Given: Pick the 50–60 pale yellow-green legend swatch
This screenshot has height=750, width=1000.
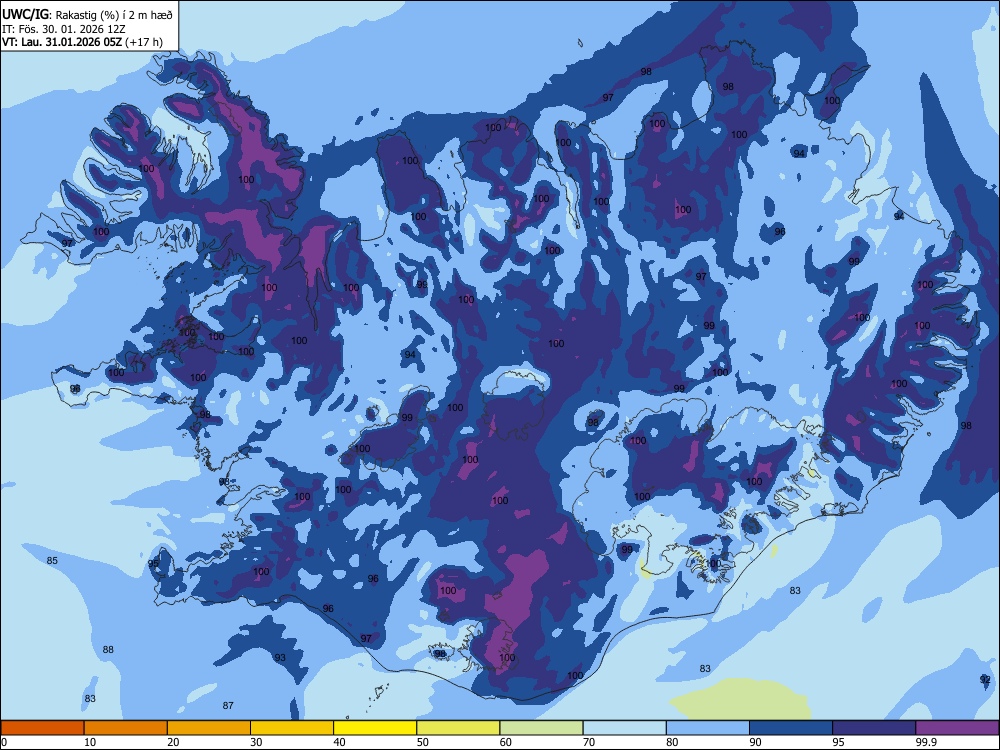Looking at the screenshot, I should point(459,728).
